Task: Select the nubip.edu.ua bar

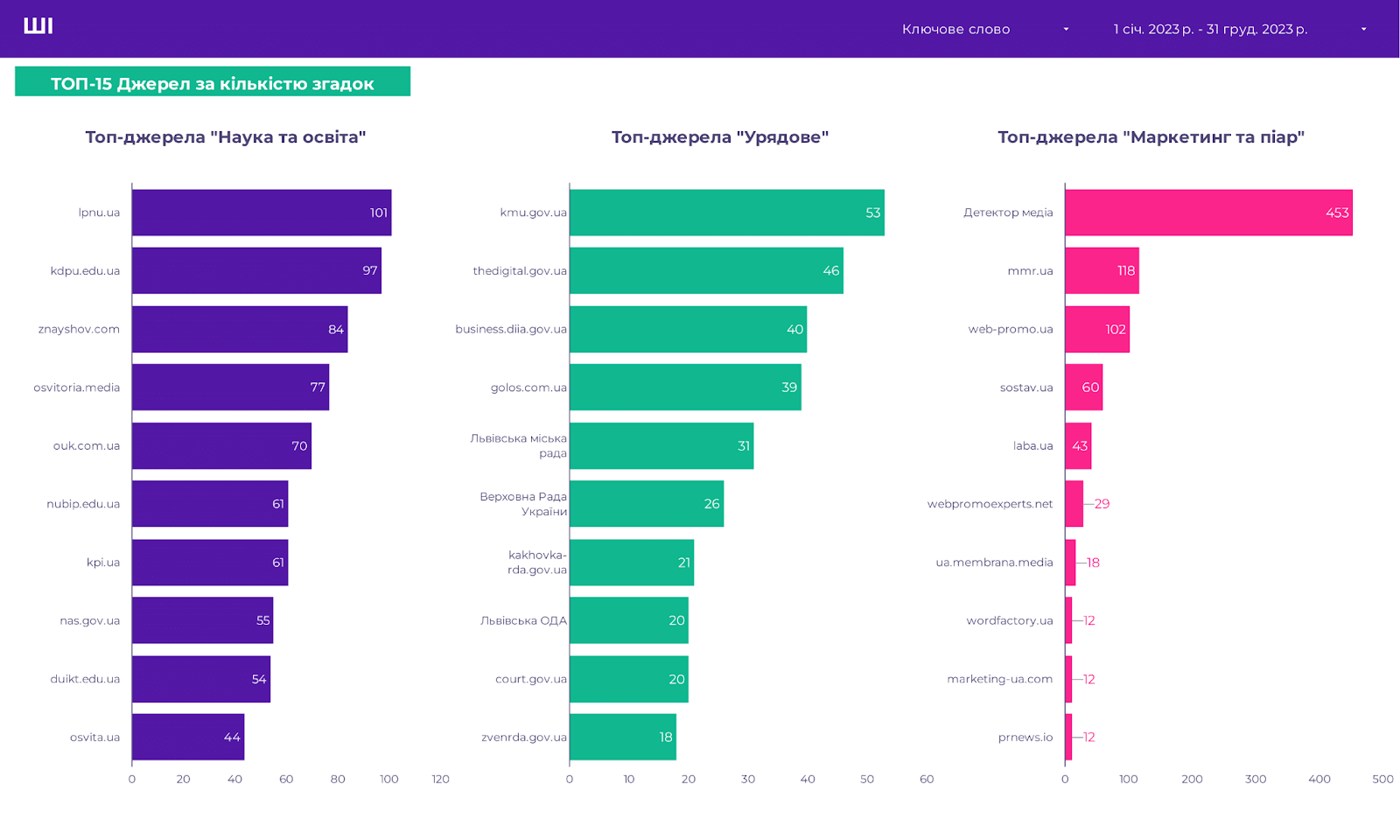Action: pos(210,504)
